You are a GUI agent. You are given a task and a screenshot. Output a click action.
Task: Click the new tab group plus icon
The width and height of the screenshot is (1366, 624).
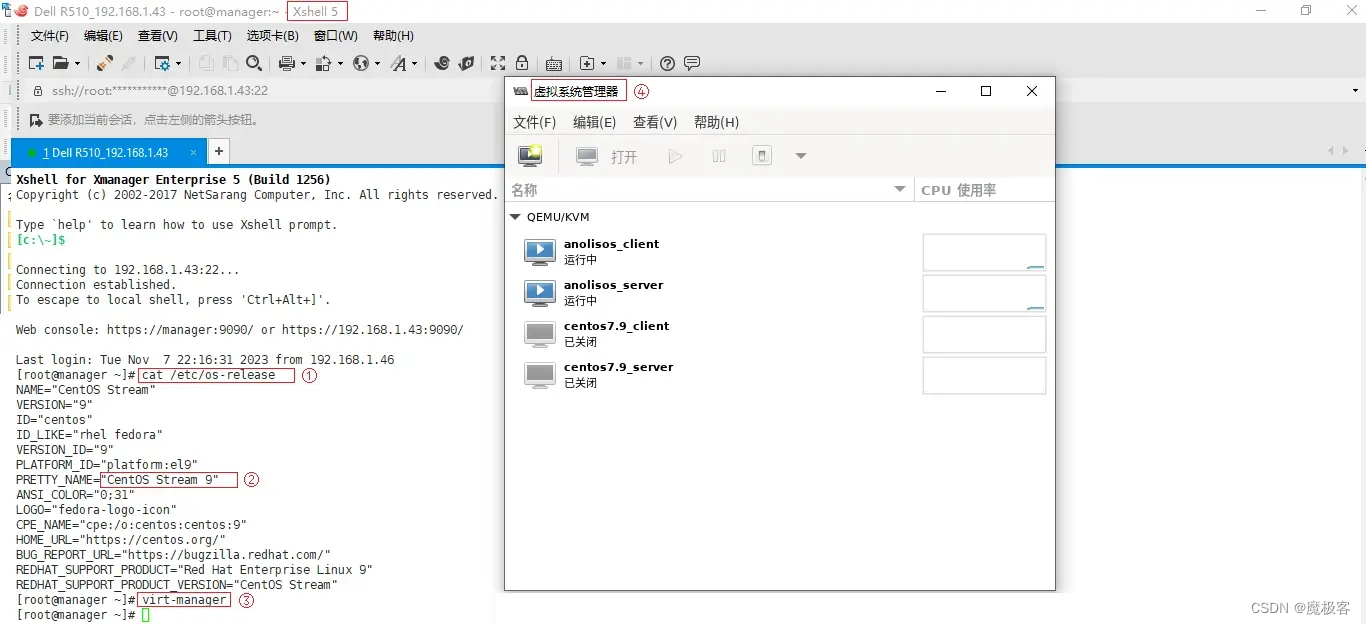pyautogui.click(x=587, y=63)
